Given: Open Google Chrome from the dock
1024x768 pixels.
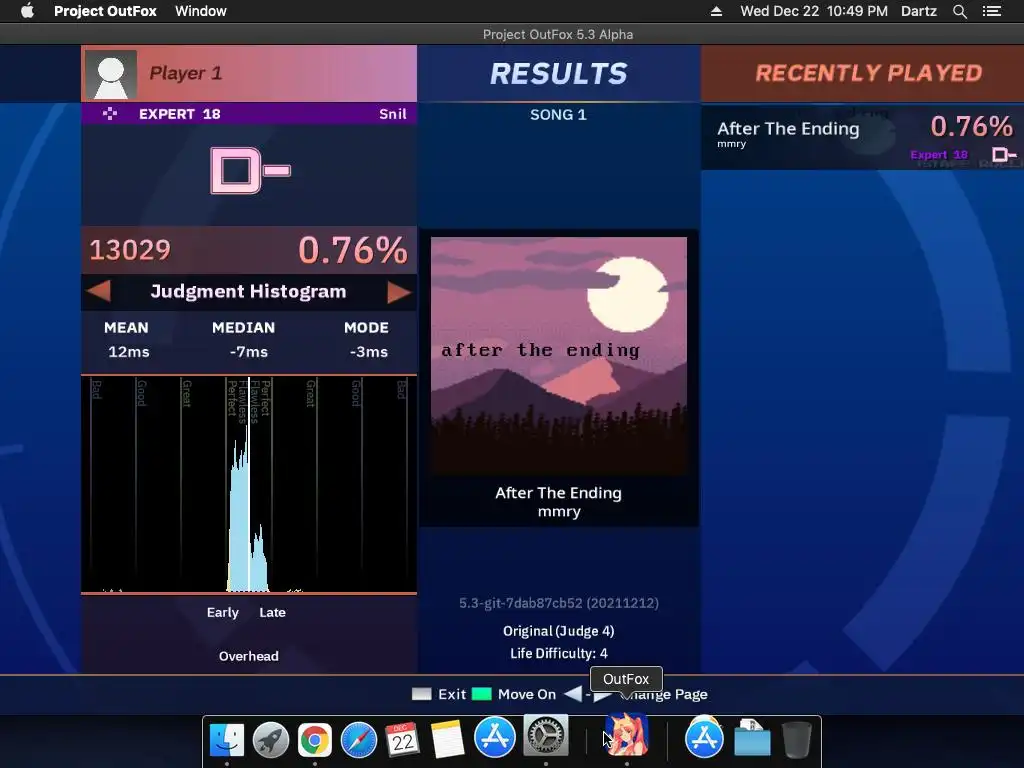Looking at the screenshot, I should coord(315,740).
